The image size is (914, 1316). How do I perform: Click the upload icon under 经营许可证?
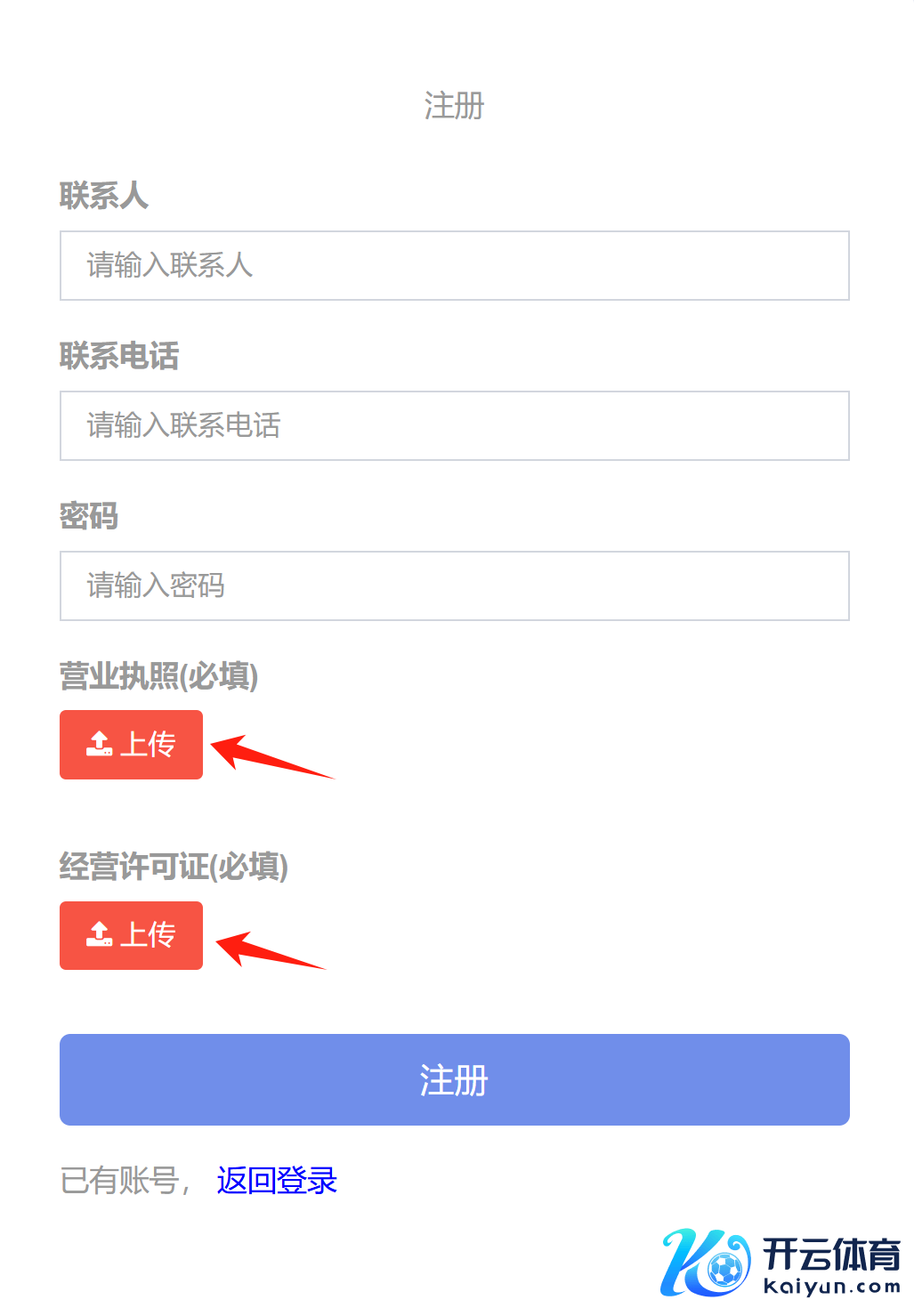(99, 934)
